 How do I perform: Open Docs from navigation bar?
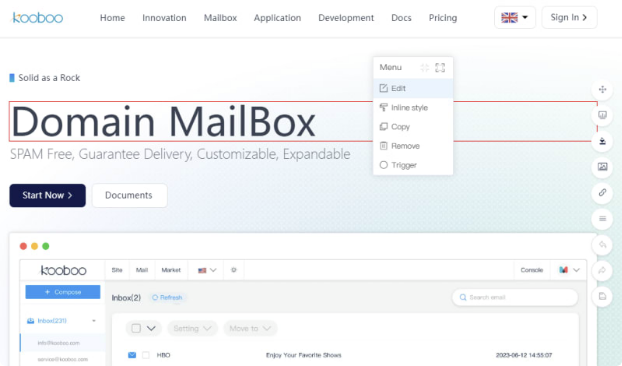(x=401, y=18)
